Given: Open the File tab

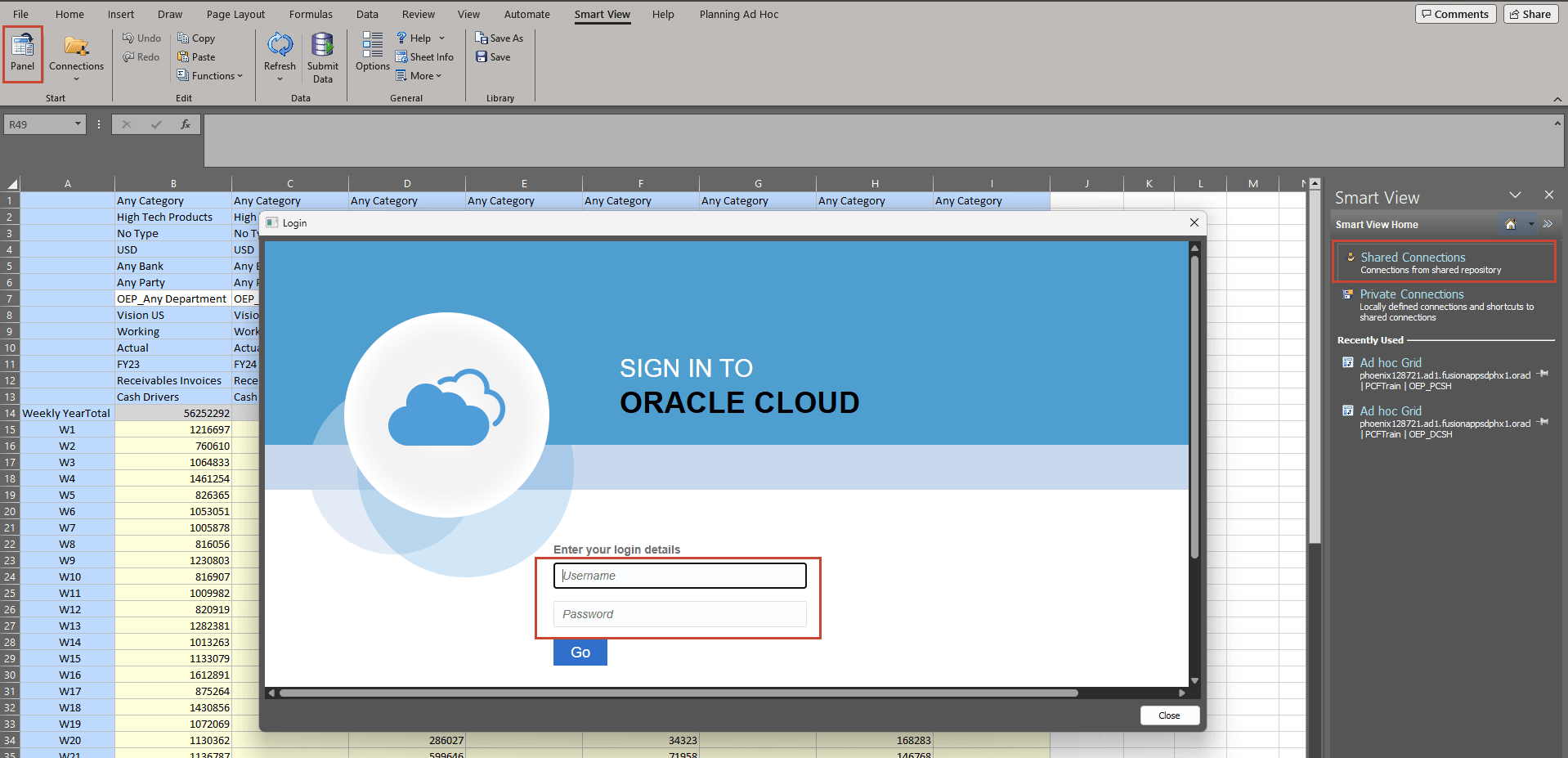Looking at the screenshot, I should click(21, 15).
